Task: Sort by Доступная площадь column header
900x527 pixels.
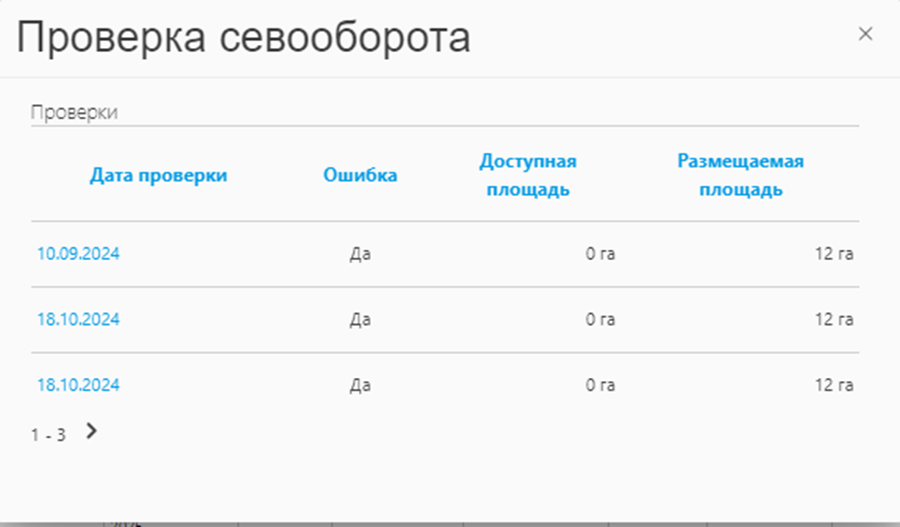Action: 528,175
